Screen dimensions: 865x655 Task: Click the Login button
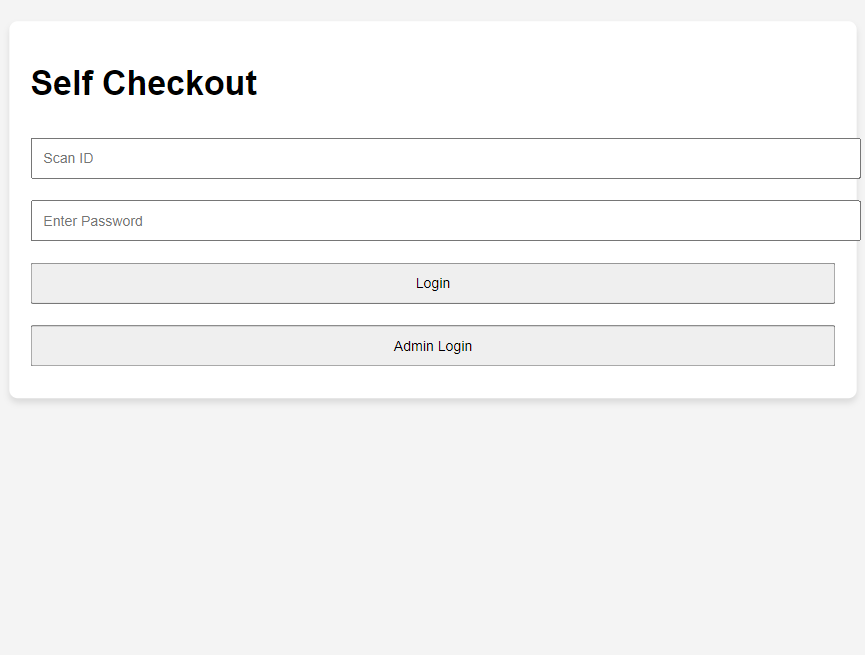click(x=432, y=284)
